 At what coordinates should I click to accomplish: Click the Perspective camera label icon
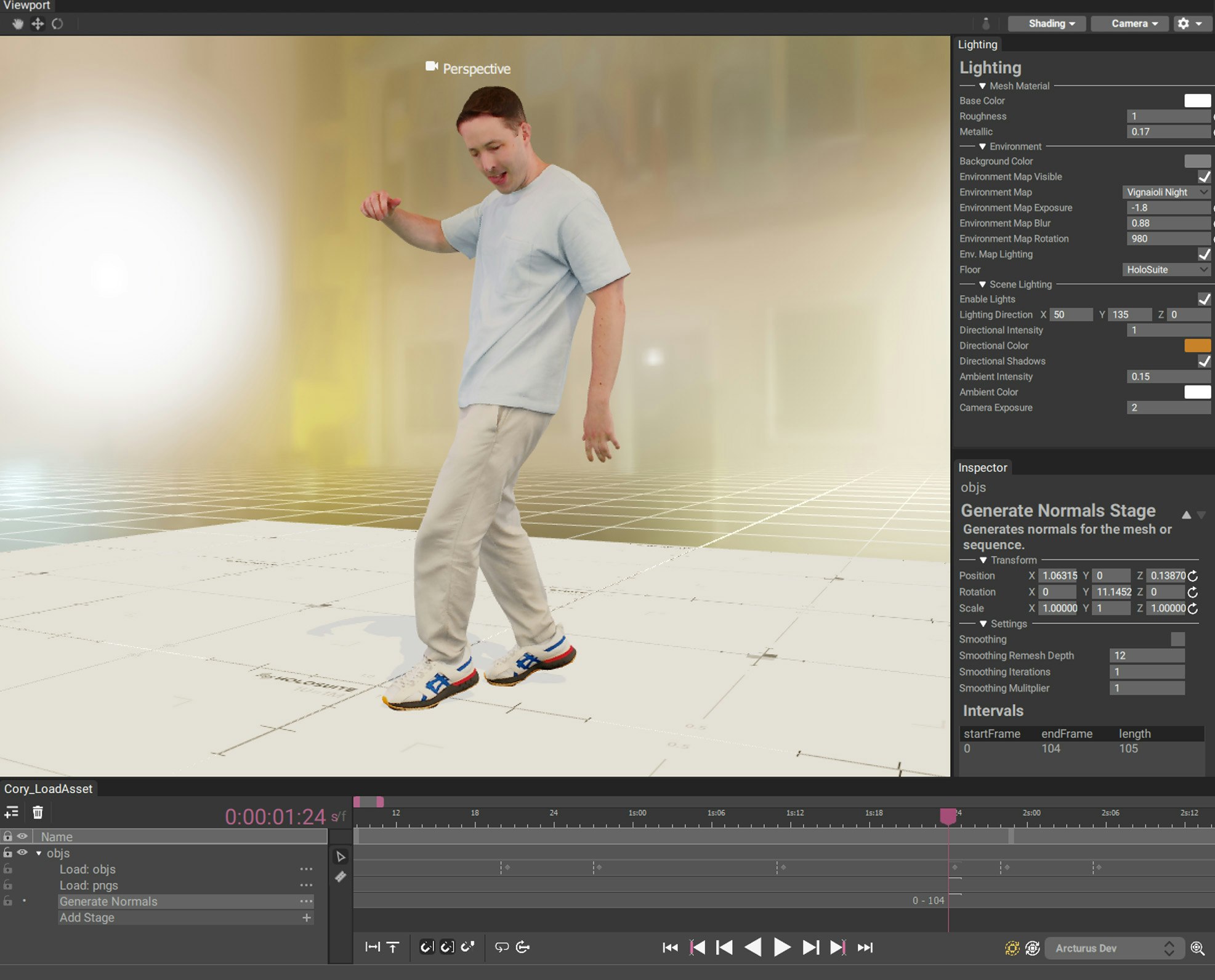(432, 66)
